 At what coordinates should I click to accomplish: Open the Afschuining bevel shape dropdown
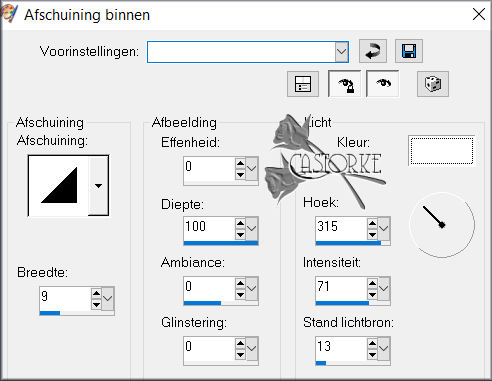pos(98,186)
